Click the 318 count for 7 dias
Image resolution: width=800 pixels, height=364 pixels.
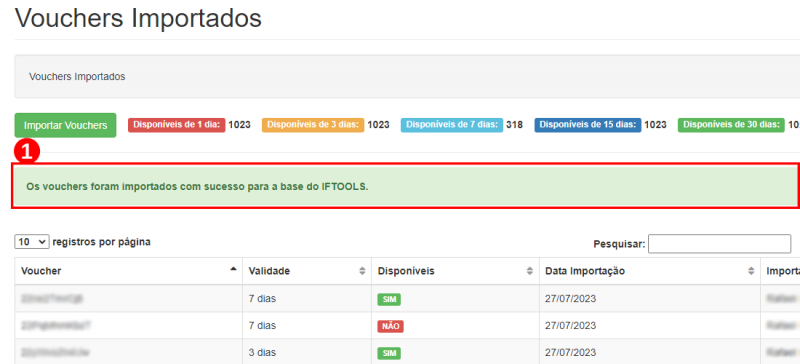(x=514, y=125)
